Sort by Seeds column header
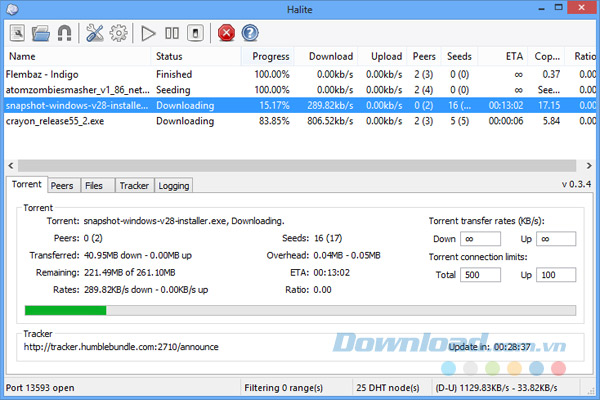600x400 pixels. [460, 57]
